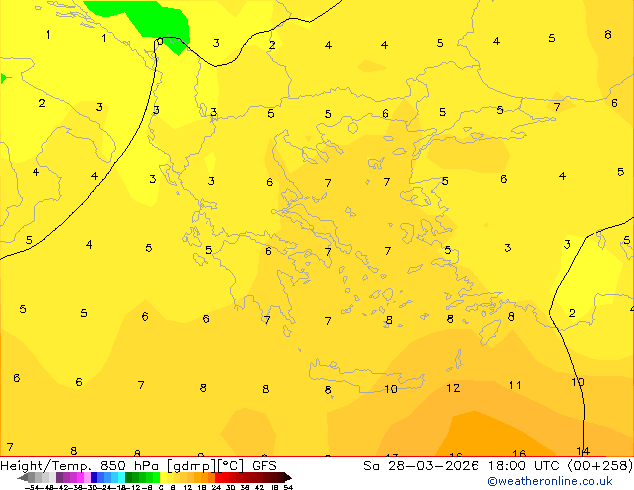Open the weatheronline.co.uk copyright link
The height and width of the screenshot is (490, 634).
tap(549, 481)
